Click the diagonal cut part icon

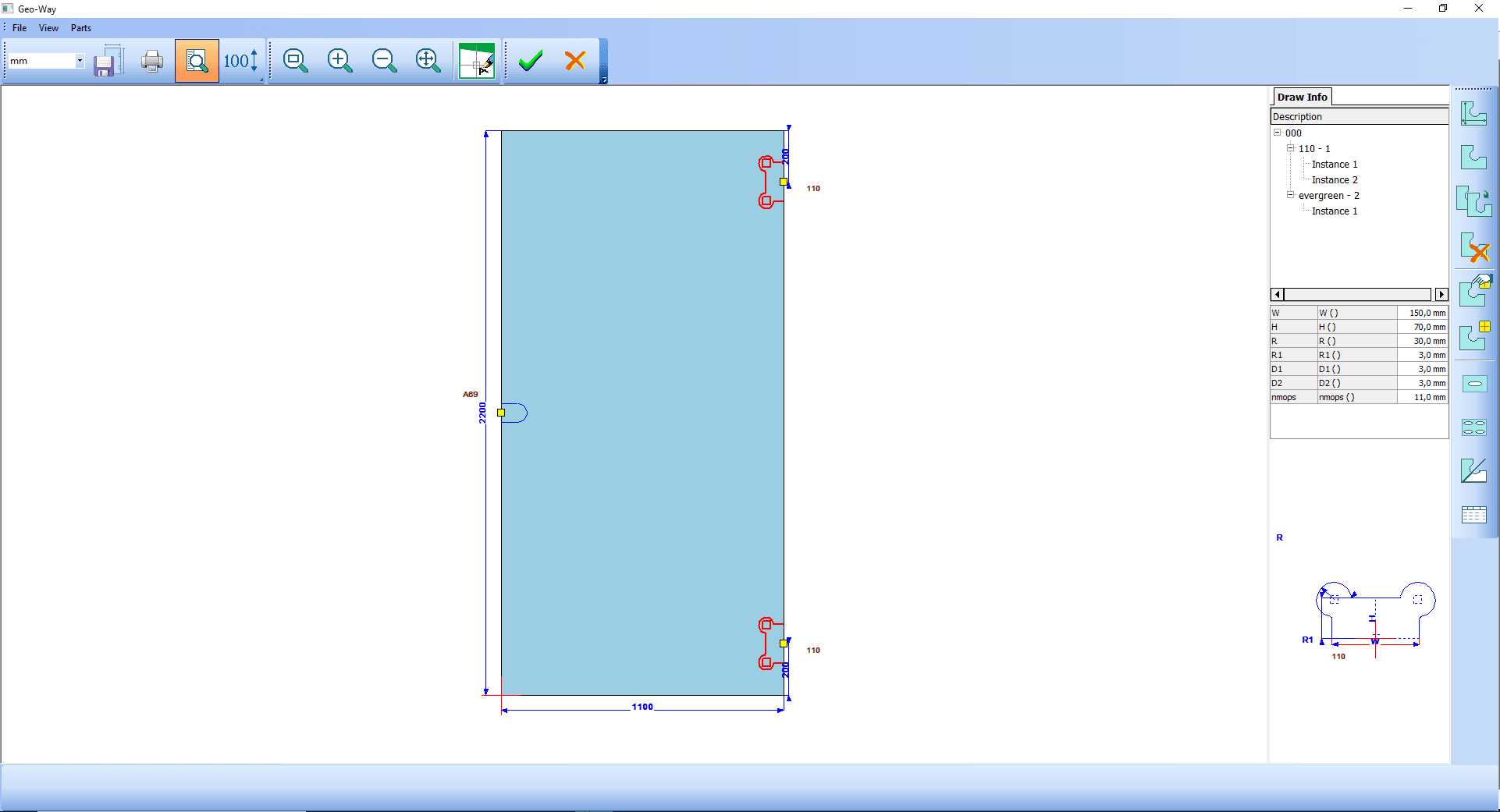pos(1474,470)
